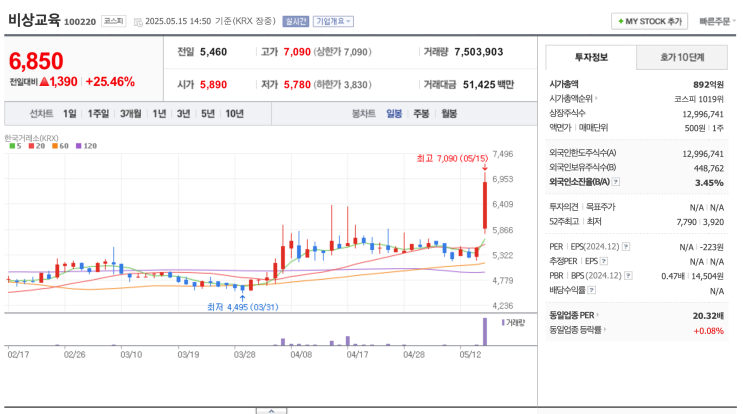Viewport: 743px width, 414px height.
Task: Select the 5년 line chart period
Action: (208, 114)
